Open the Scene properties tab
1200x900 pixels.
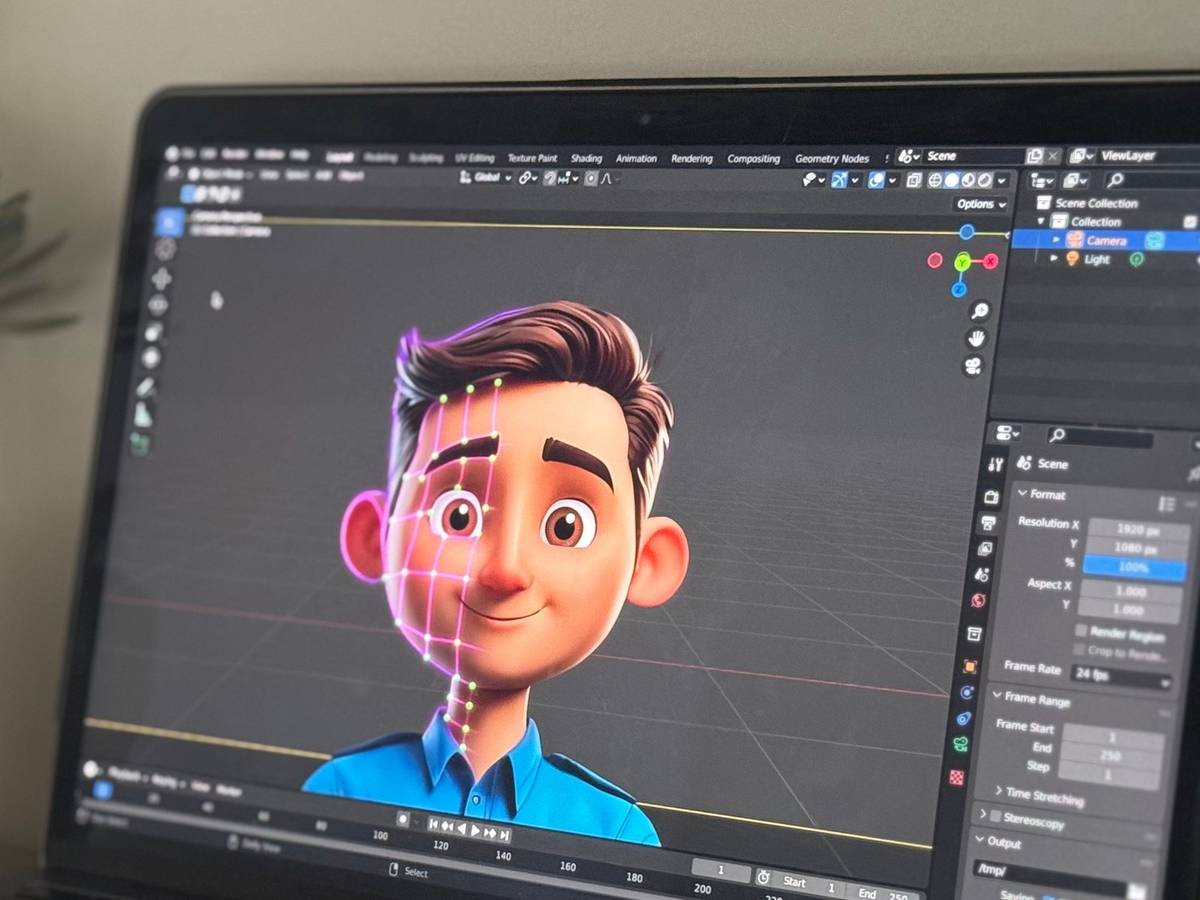pos(982,575)
